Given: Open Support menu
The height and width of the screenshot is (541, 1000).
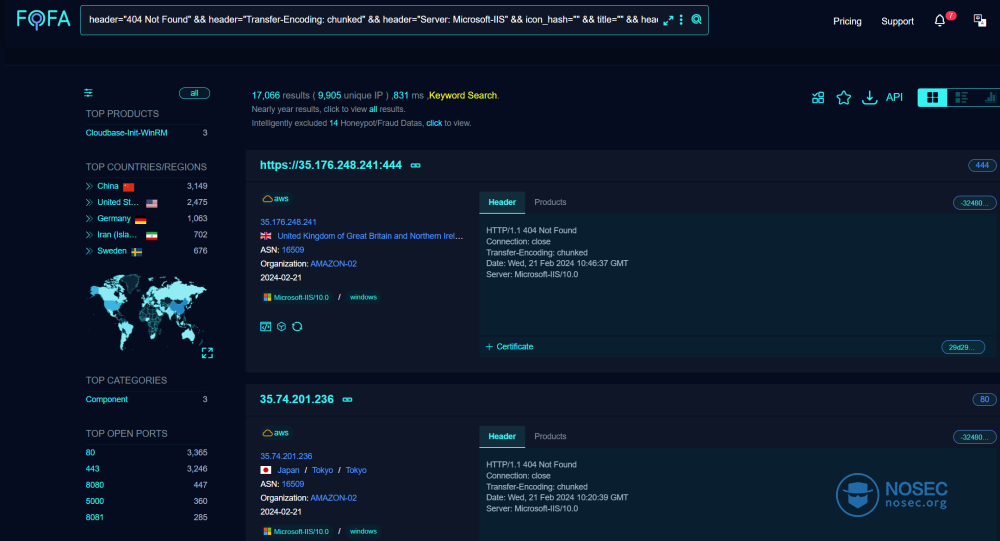Looking at the screenshot, I should (897, 22).
